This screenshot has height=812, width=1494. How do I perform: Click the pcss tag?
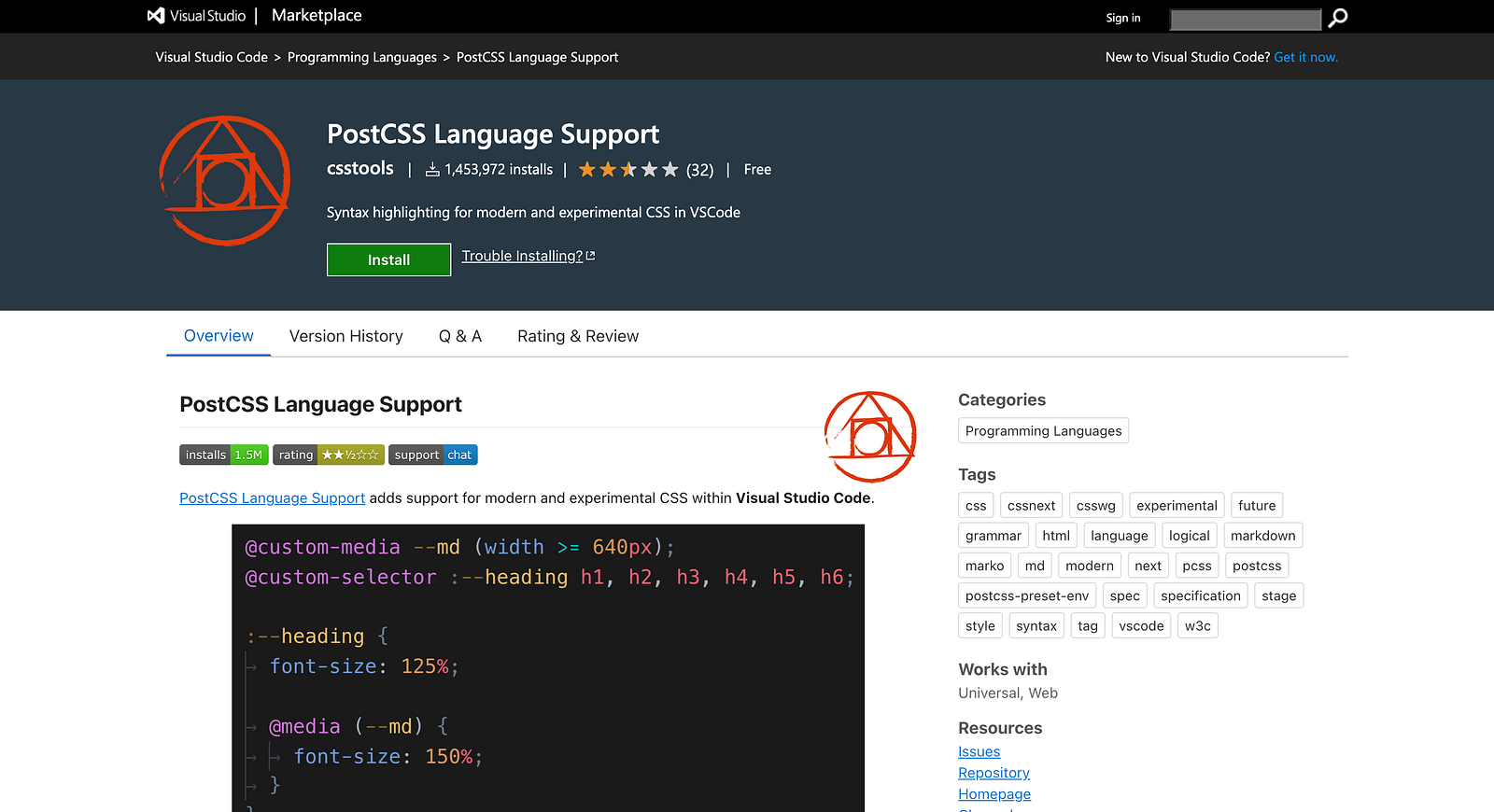[x=1197, y=566]
